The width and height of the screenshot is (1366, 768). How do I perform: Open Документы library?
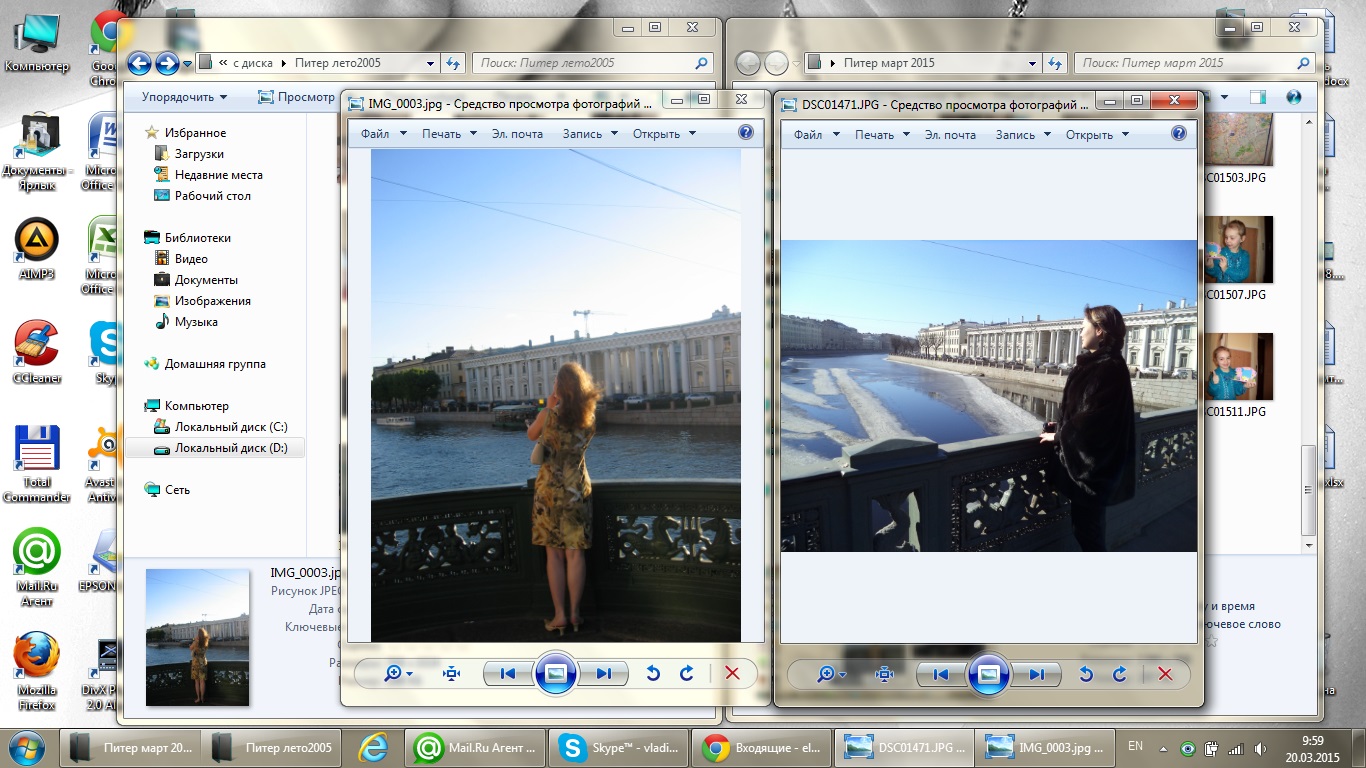click(196, 280)
